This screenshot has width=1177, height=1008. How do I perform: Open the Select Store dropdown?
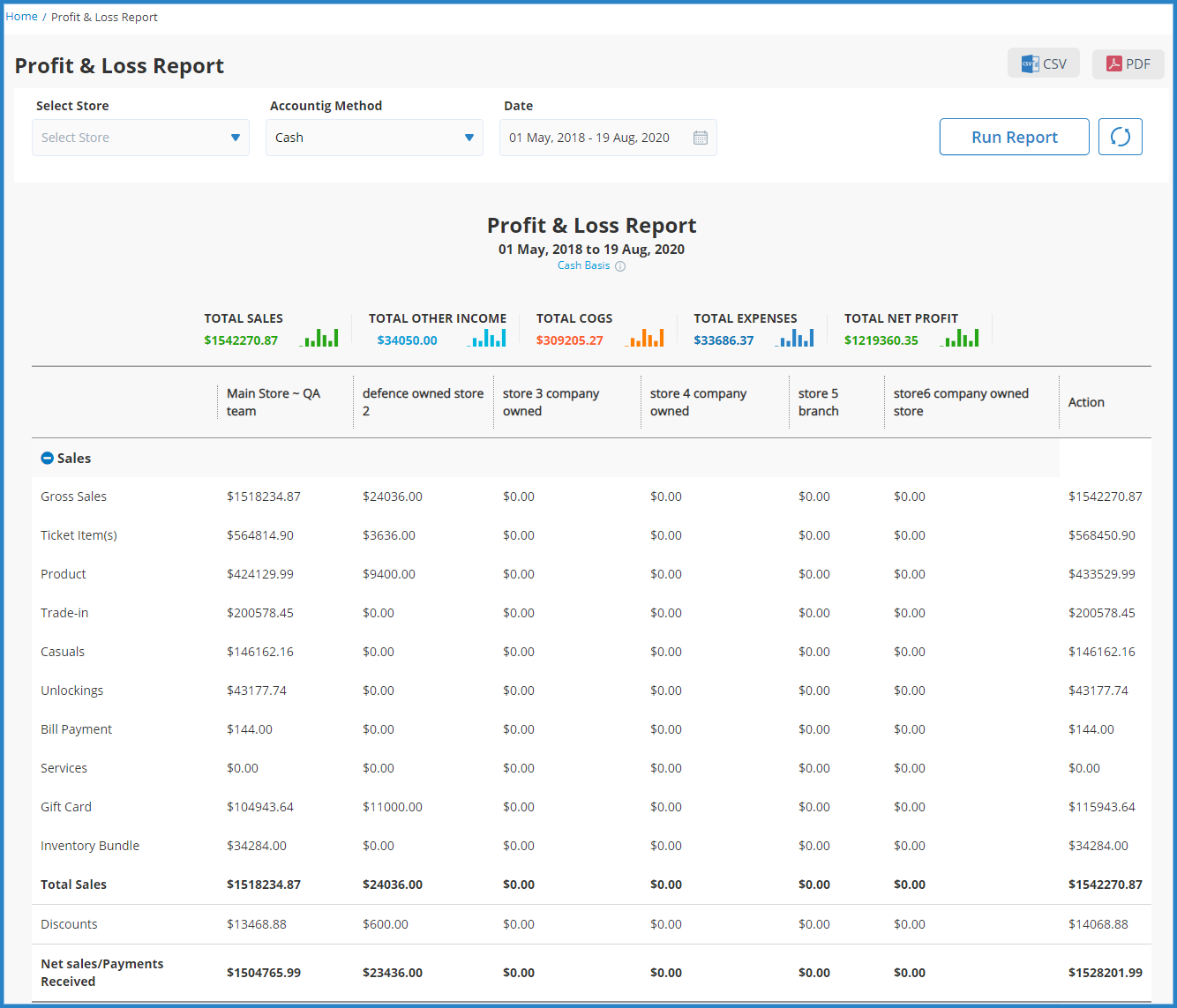point(140,138)
